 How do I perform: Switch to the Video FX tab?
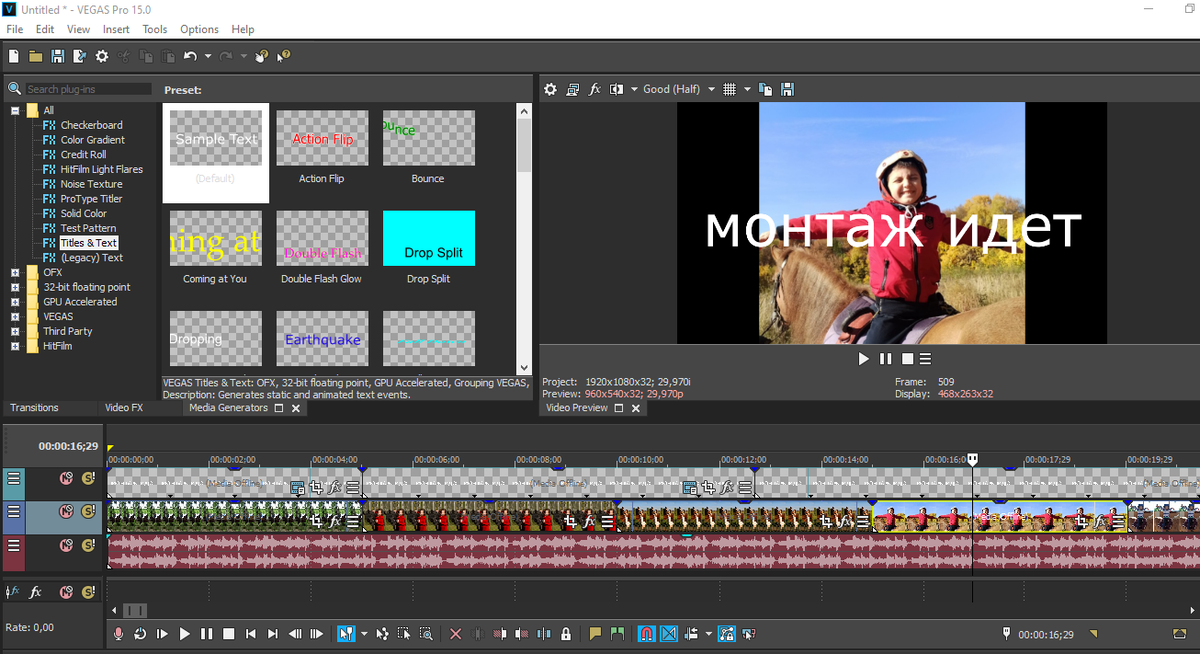tap(124, 408)
